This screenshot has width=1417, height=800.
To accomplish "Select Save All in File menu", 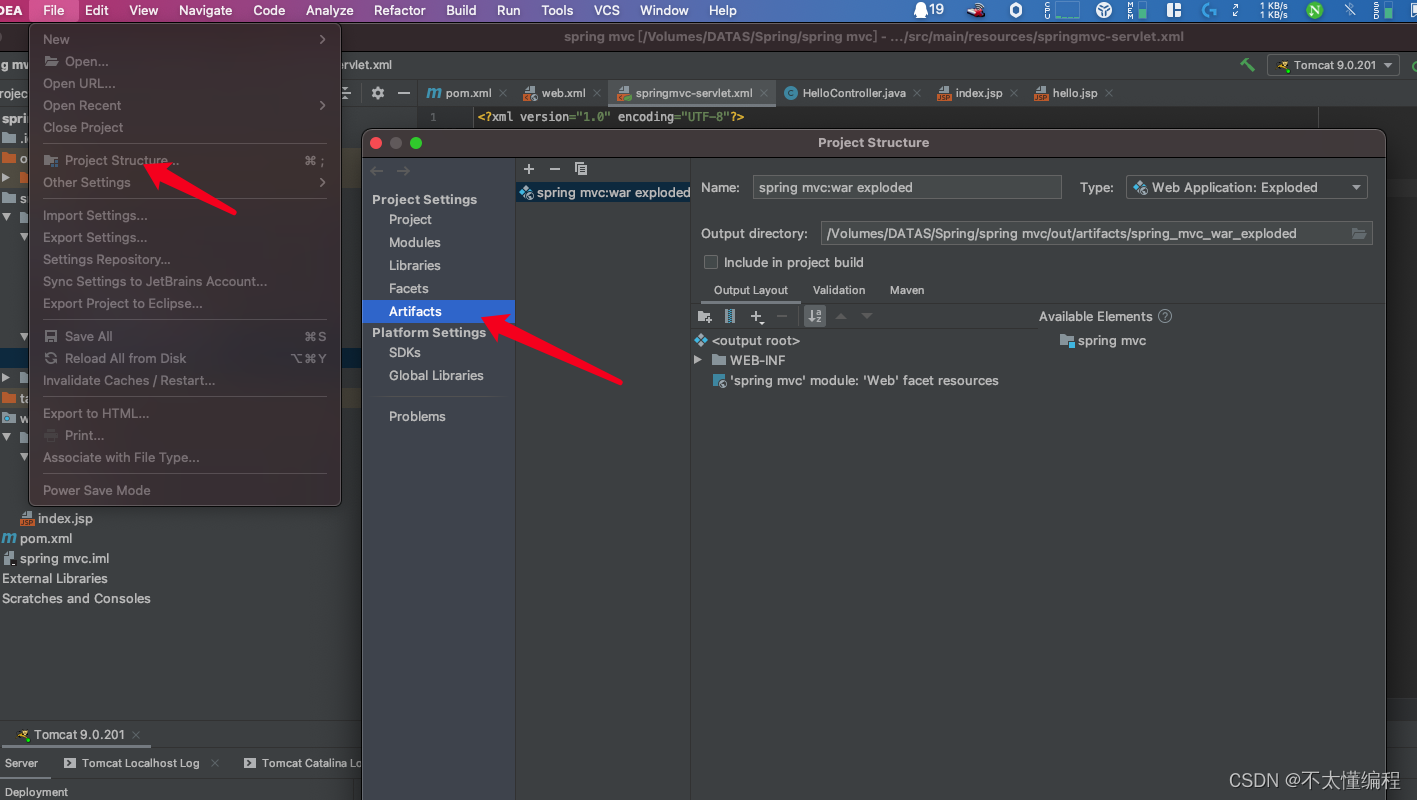I will (x=185, y=336).
